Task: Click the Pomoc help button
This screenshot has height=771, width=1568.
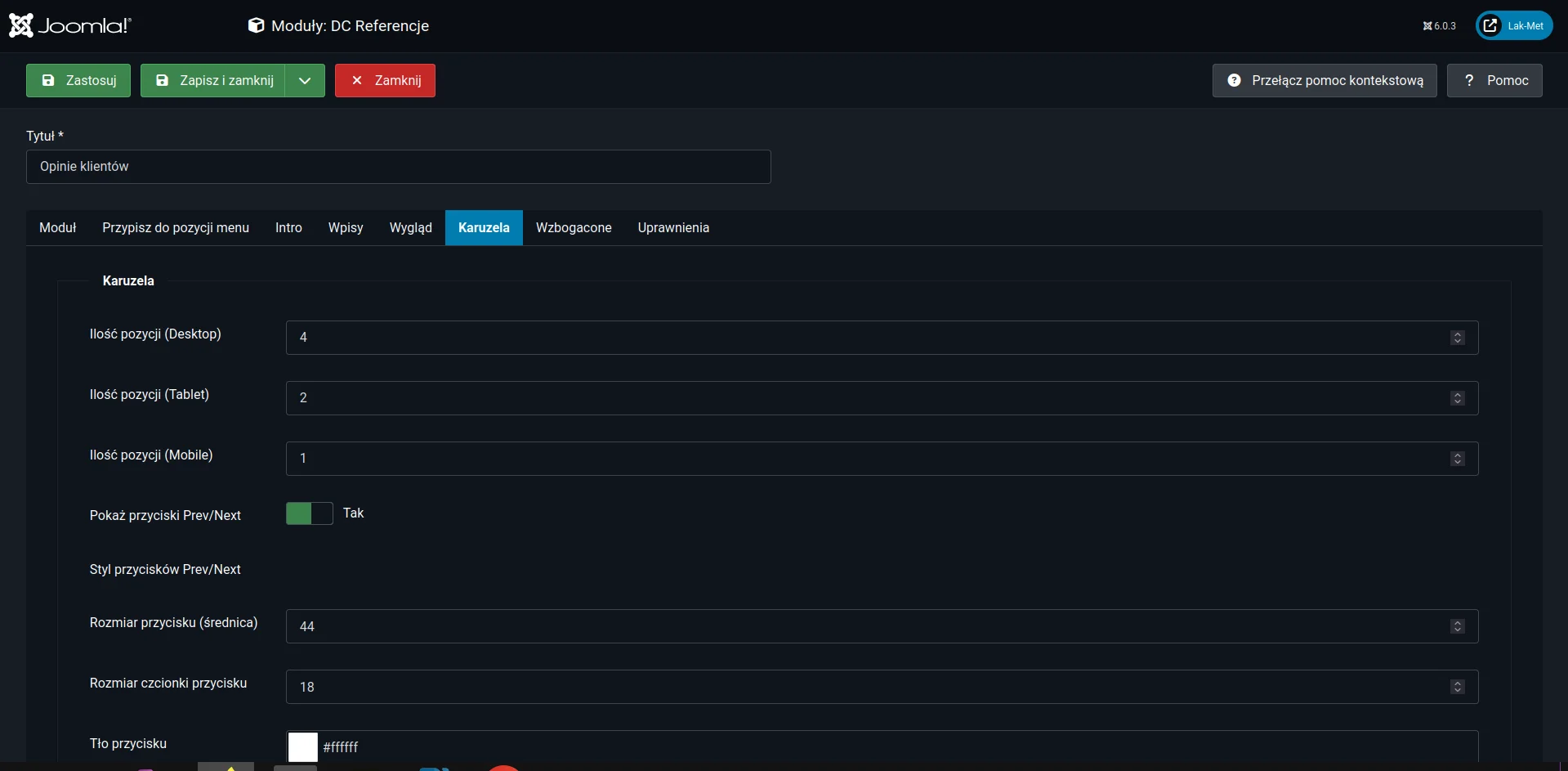Action: 1494,80
